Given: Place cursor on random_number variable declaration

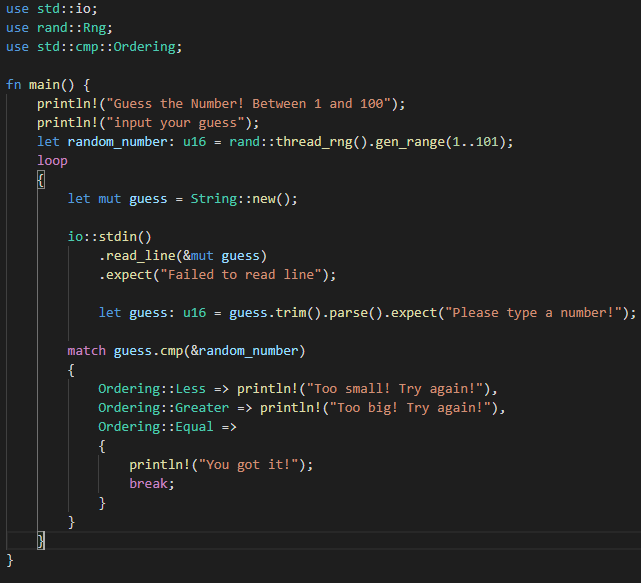Looking at the screenshot, I should coord(118,142).
